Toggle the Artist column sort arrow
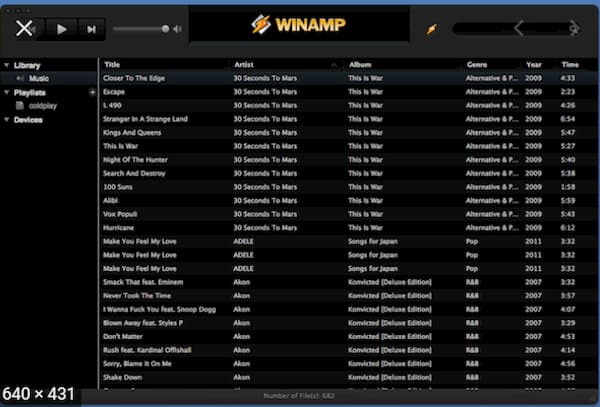 (335, 65)
